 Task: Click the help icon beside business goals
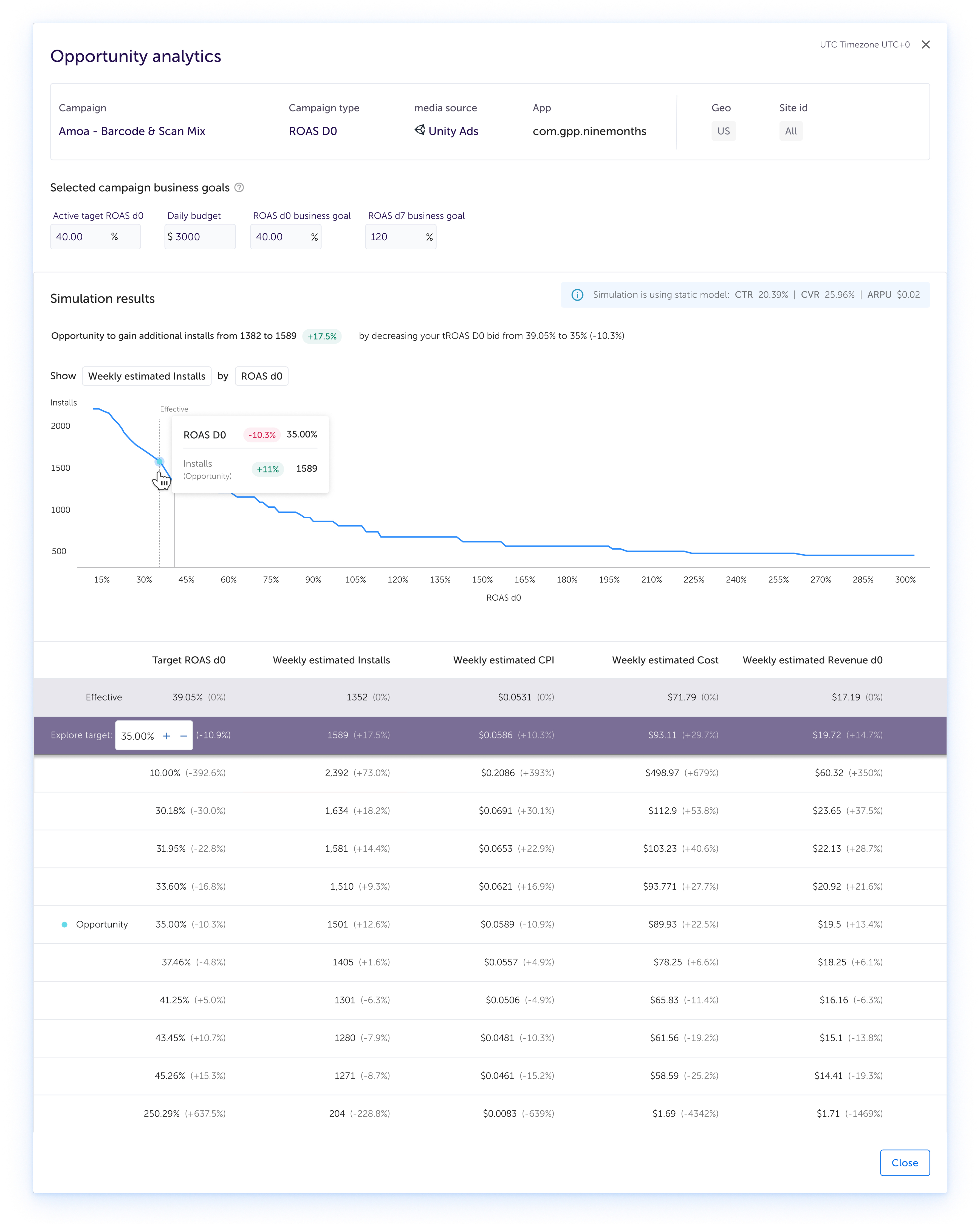click(239, 187)
